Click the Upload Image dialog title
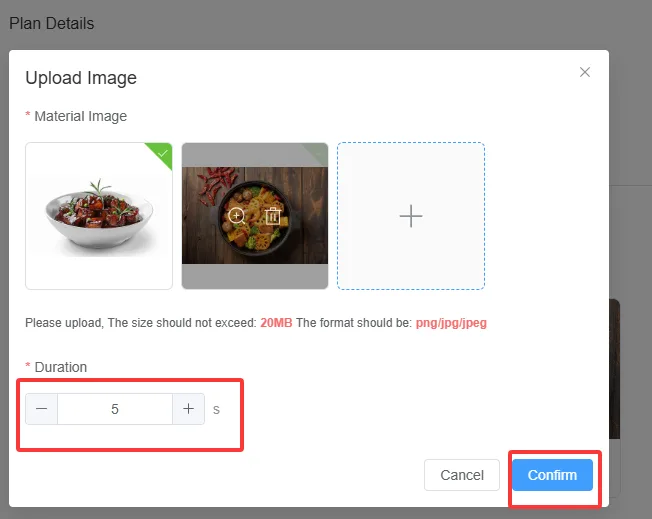This screenshot has height=519, width=652. [81, 78]
